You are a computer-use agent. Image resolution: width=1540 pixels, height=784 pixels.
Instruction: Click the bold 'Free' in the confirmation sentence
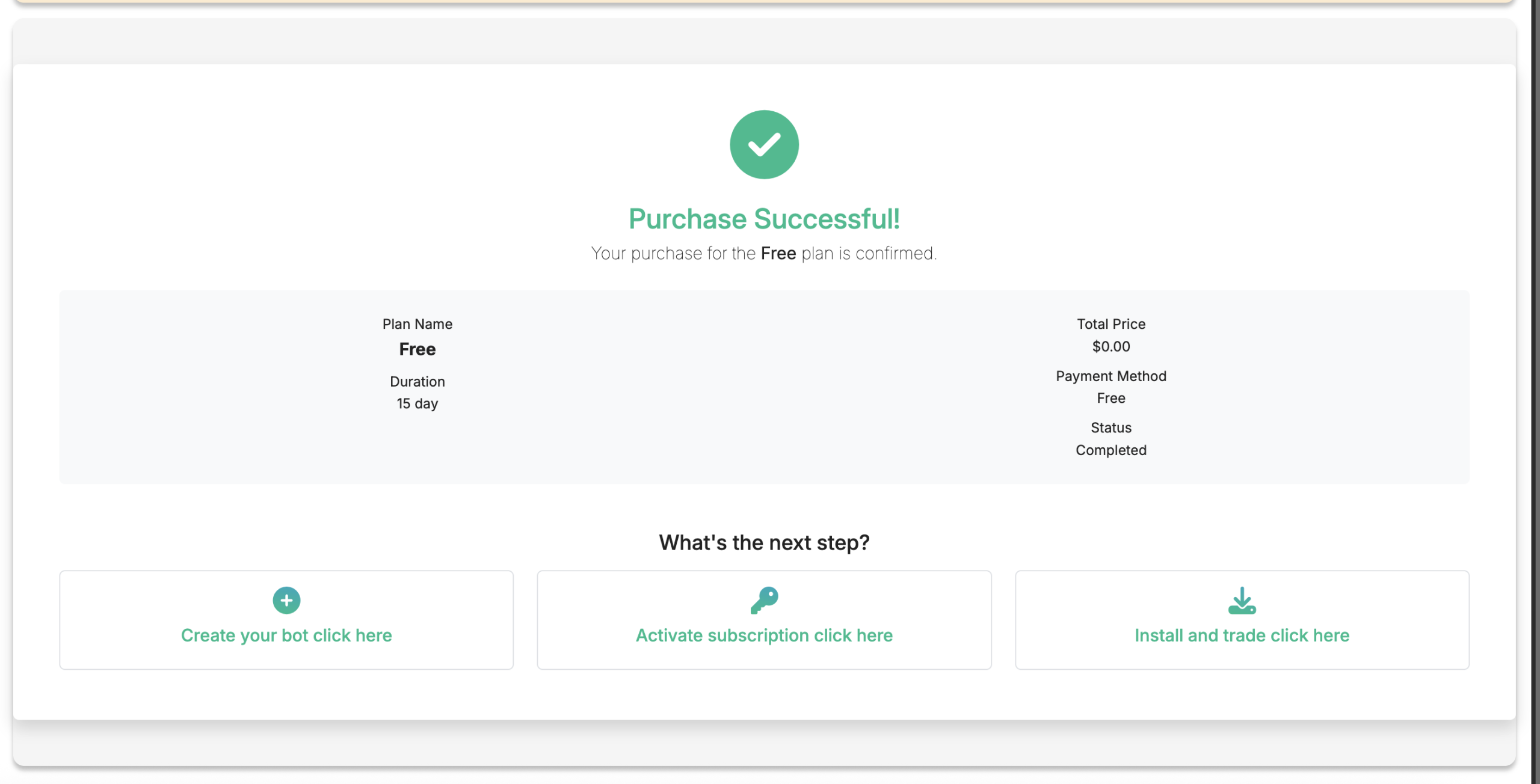coord(778,254)
